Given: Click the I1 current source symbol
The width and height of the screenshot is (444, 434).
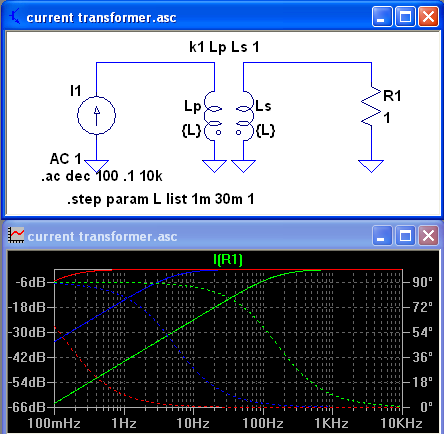Looking at the screenshot, I should [97, 115].
